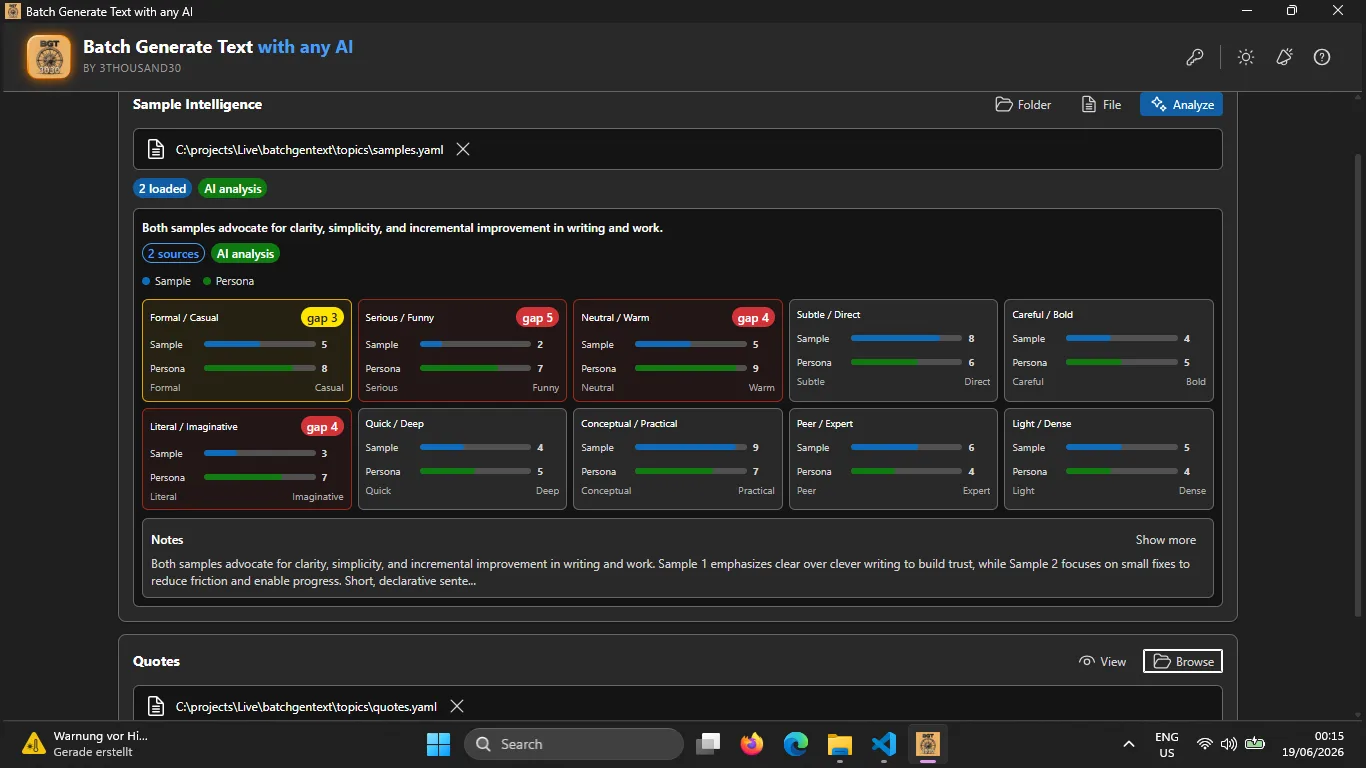
Task: Open the 'Warnung vor Hi...' weather widget
Action: point(86,743)
